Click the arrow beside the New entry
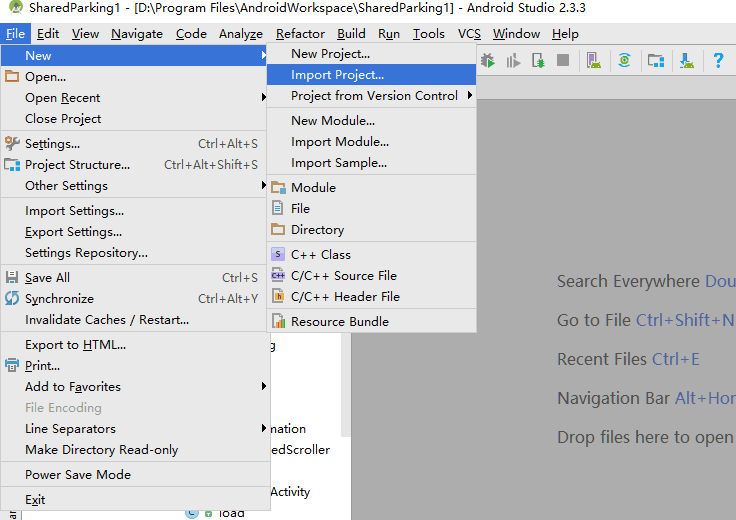 point(264,55)
